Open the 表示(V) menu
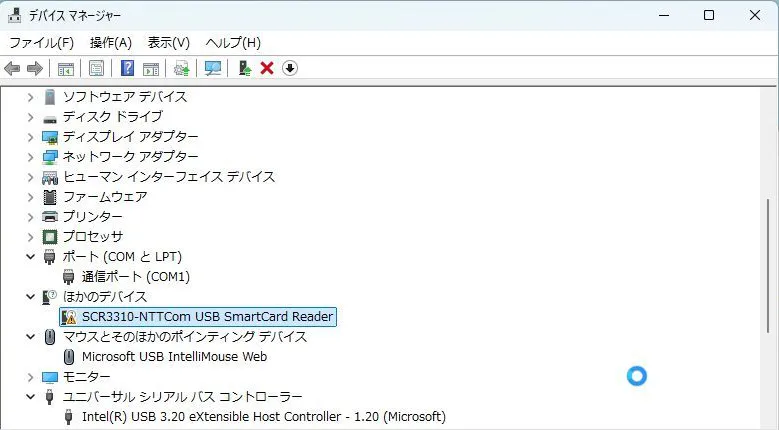779x430 pixels. [x=168, y=42]
